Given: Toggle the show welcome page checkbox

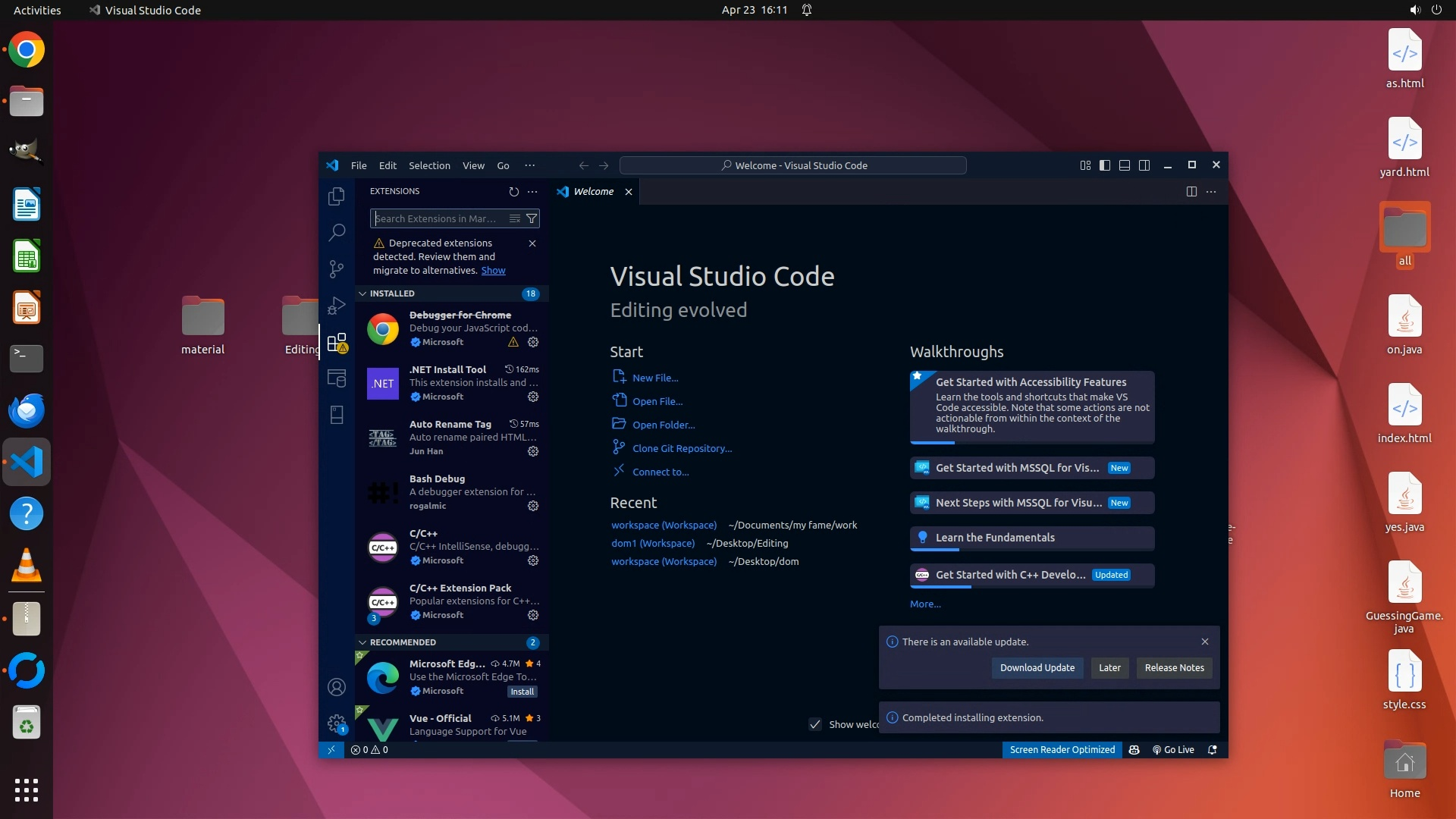Looking at the screenshot, I should coord(815,724).
